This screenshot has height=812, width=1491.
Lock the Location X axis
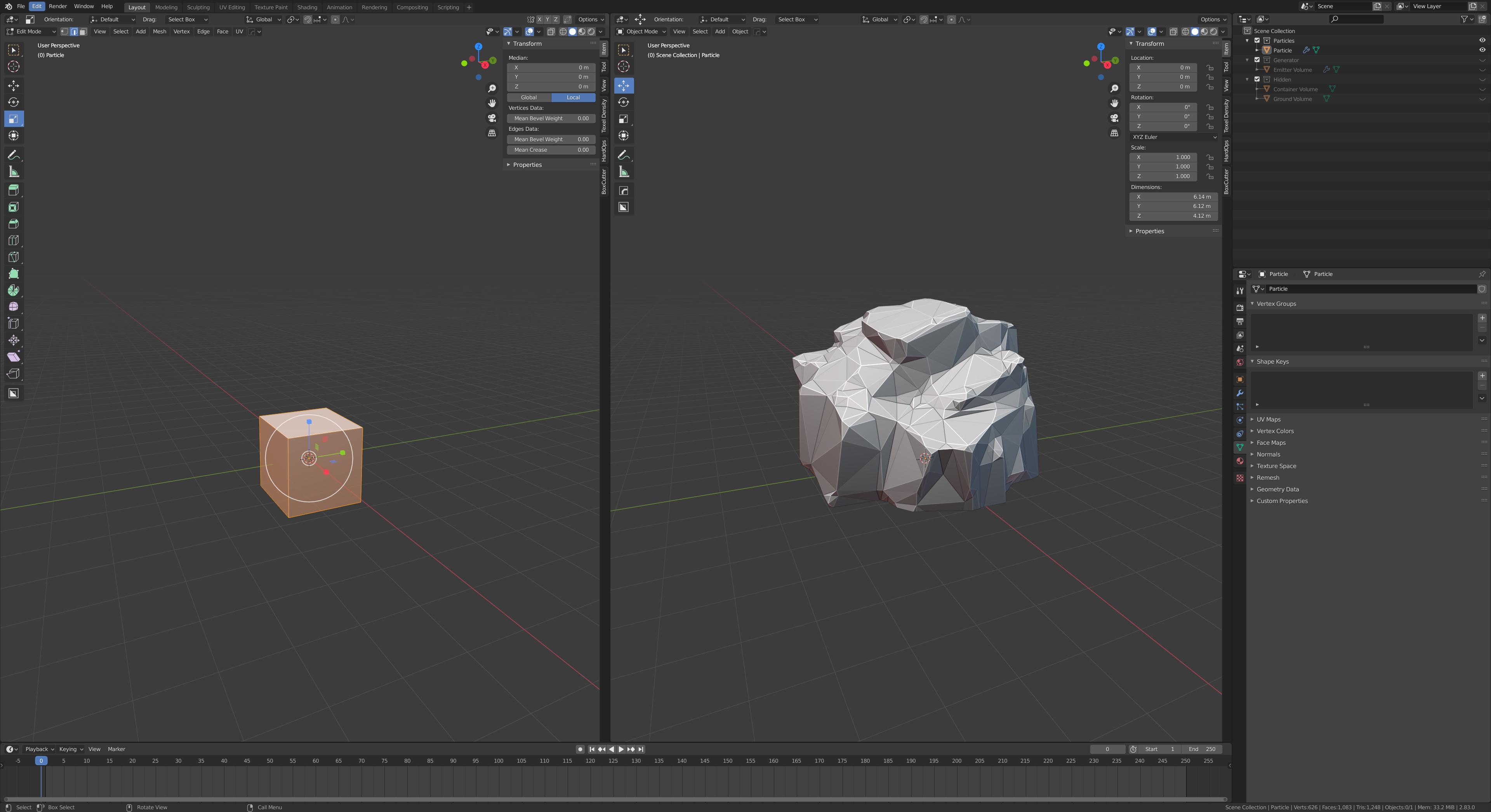[x=1210, y=68]
